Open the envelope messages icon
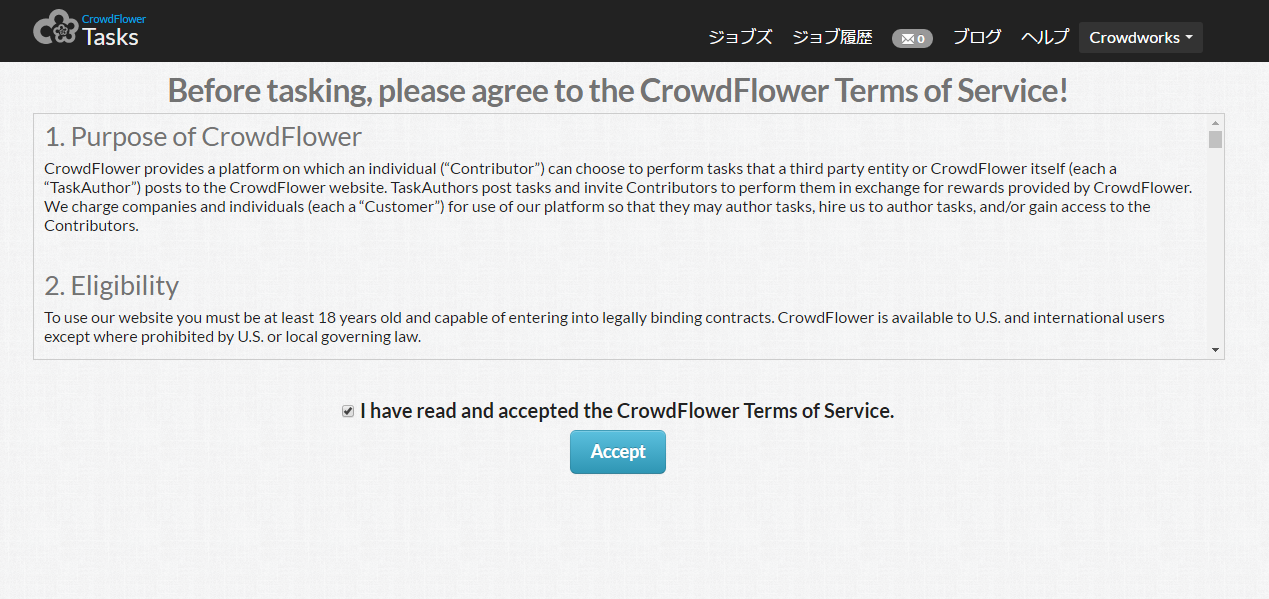This screenshot has height=599, width=1269. 912,38
